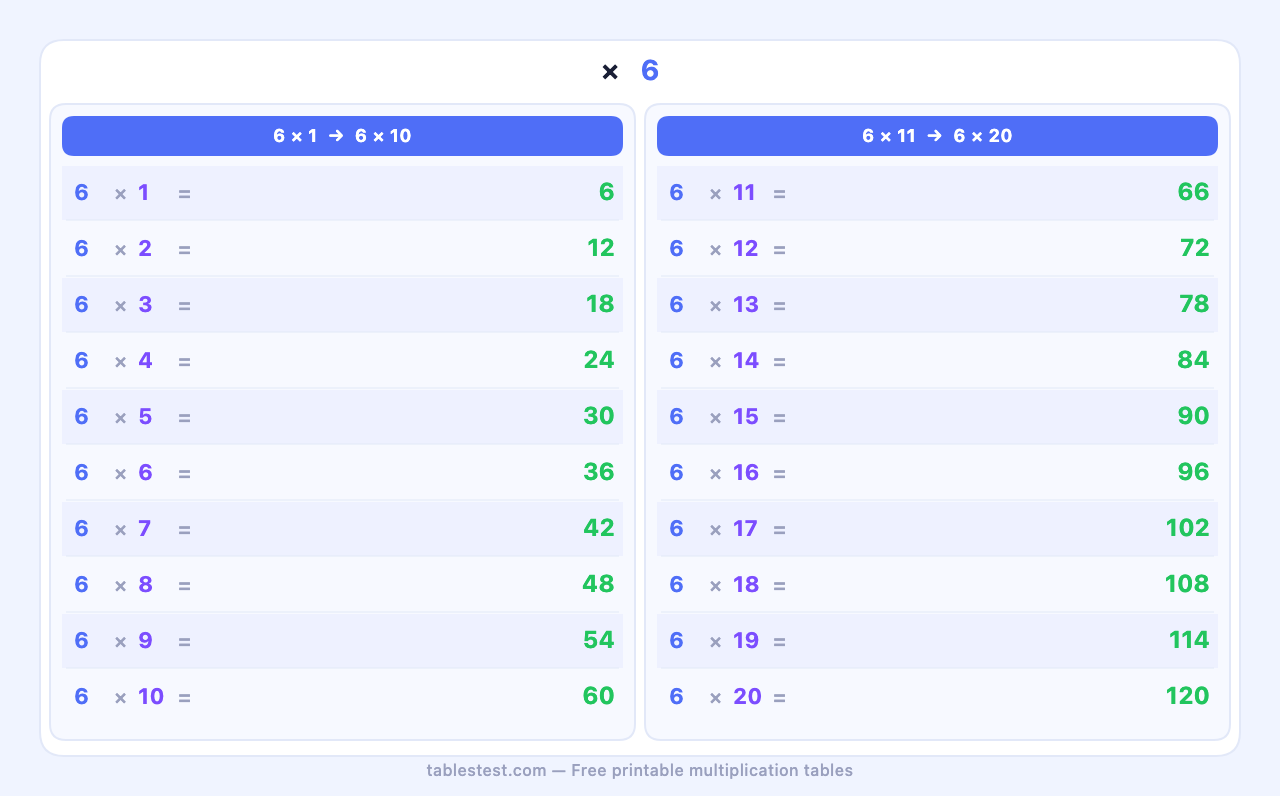1280x796 pixels.
Task: Click the green answer 120
Action: [1187, 696]
